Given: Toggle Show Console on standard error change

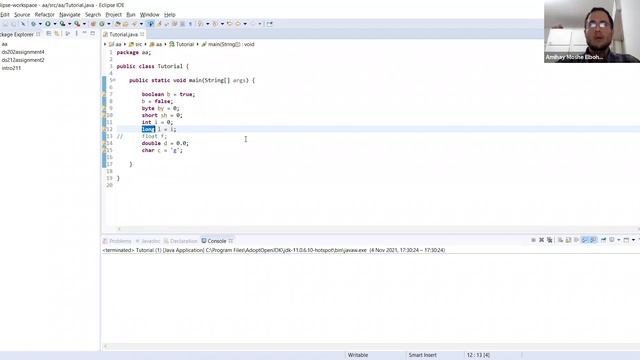Looking at the screenshot, I should coord(593,240).
